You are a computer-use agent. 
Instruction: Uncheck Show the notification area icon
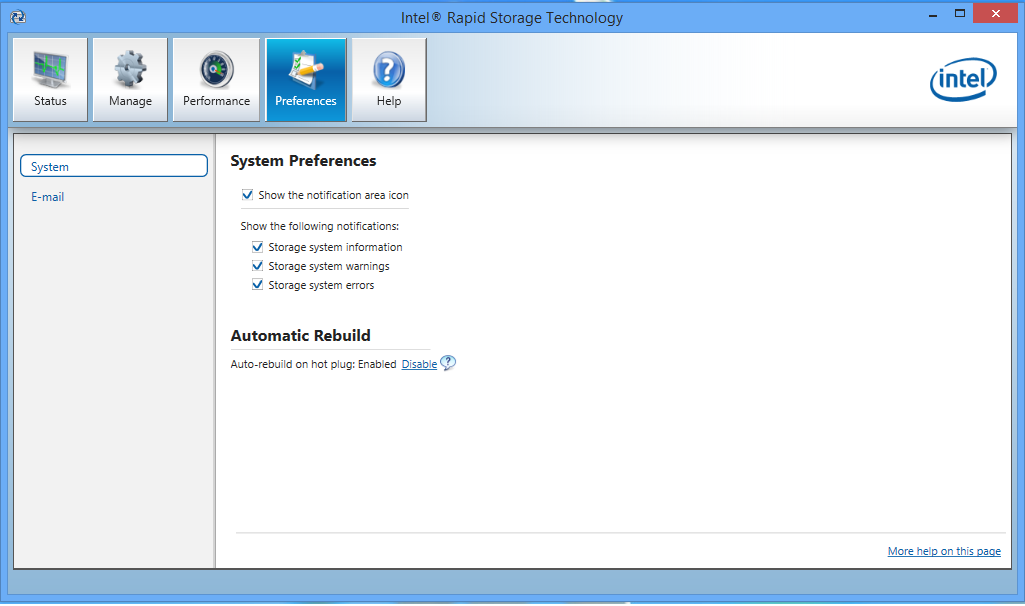(247, 195)
